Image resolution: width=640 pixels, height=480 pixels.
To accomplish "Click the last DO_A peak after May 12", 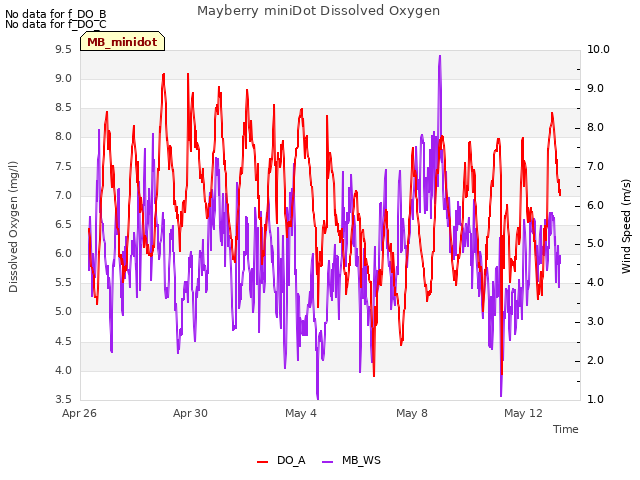I will click(x=552, y=113).
